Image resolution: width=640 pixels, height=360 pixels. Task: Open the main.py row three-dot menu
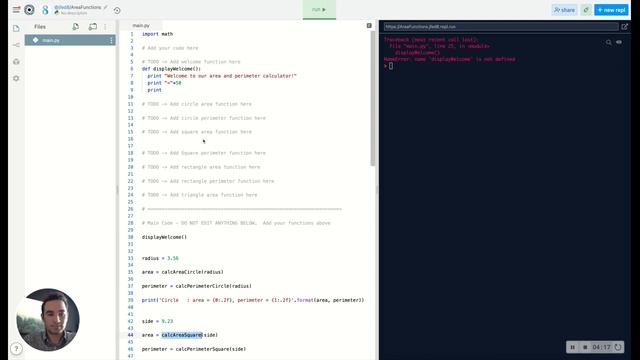pyautogui.click(x=111, y=40)
